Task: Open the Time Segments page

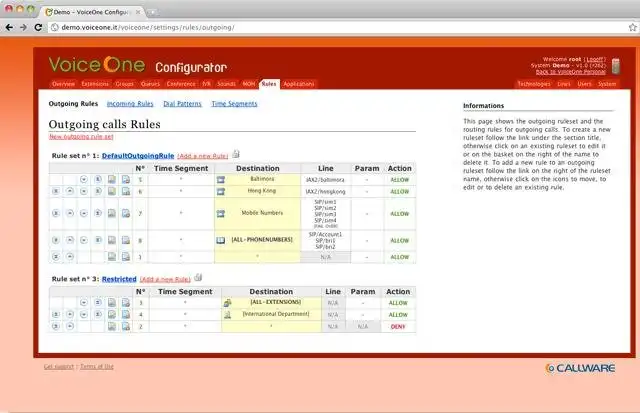Action: click(x=234, y=104)
